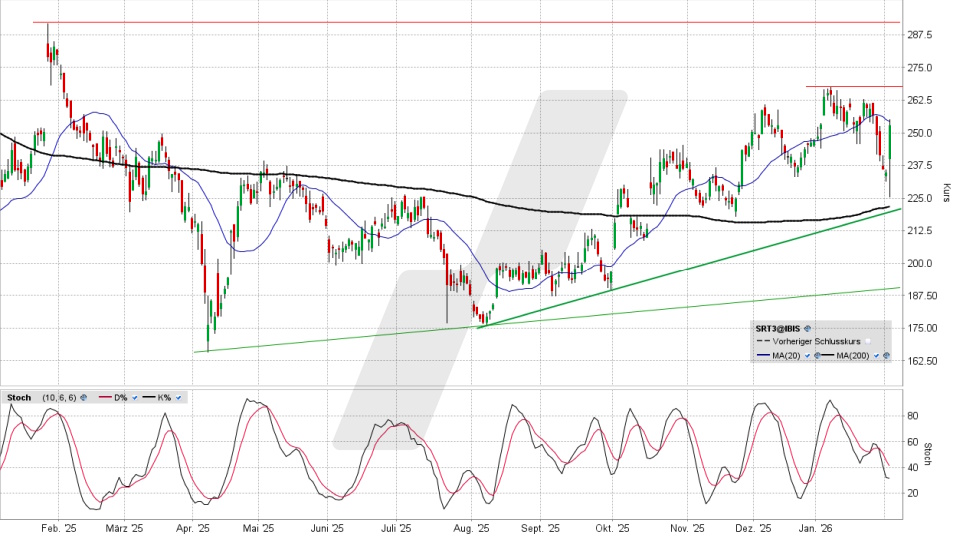This screenshot has width=960, height=540.
Task: Select the Aug. '25 date label
Action: point(469,527)
